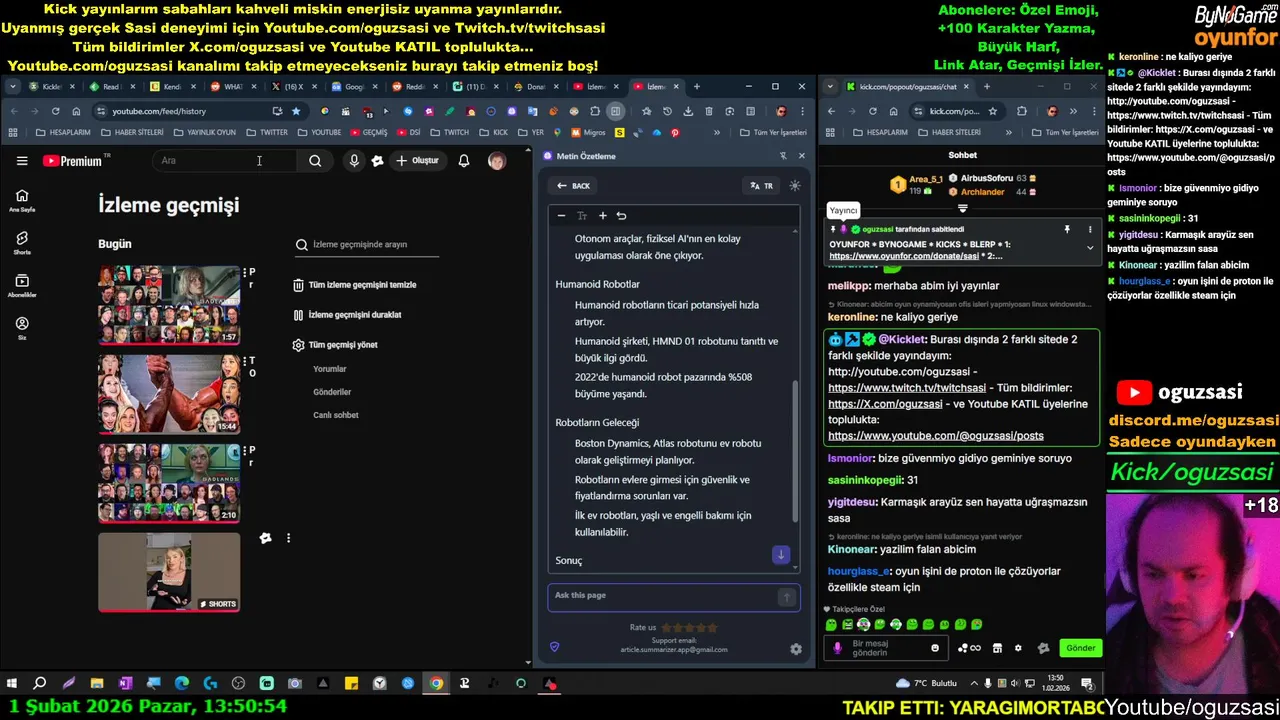Click 'Tüm izleme geçmişini temizle'
This screenshot has height=720, width=1280.
354,285
